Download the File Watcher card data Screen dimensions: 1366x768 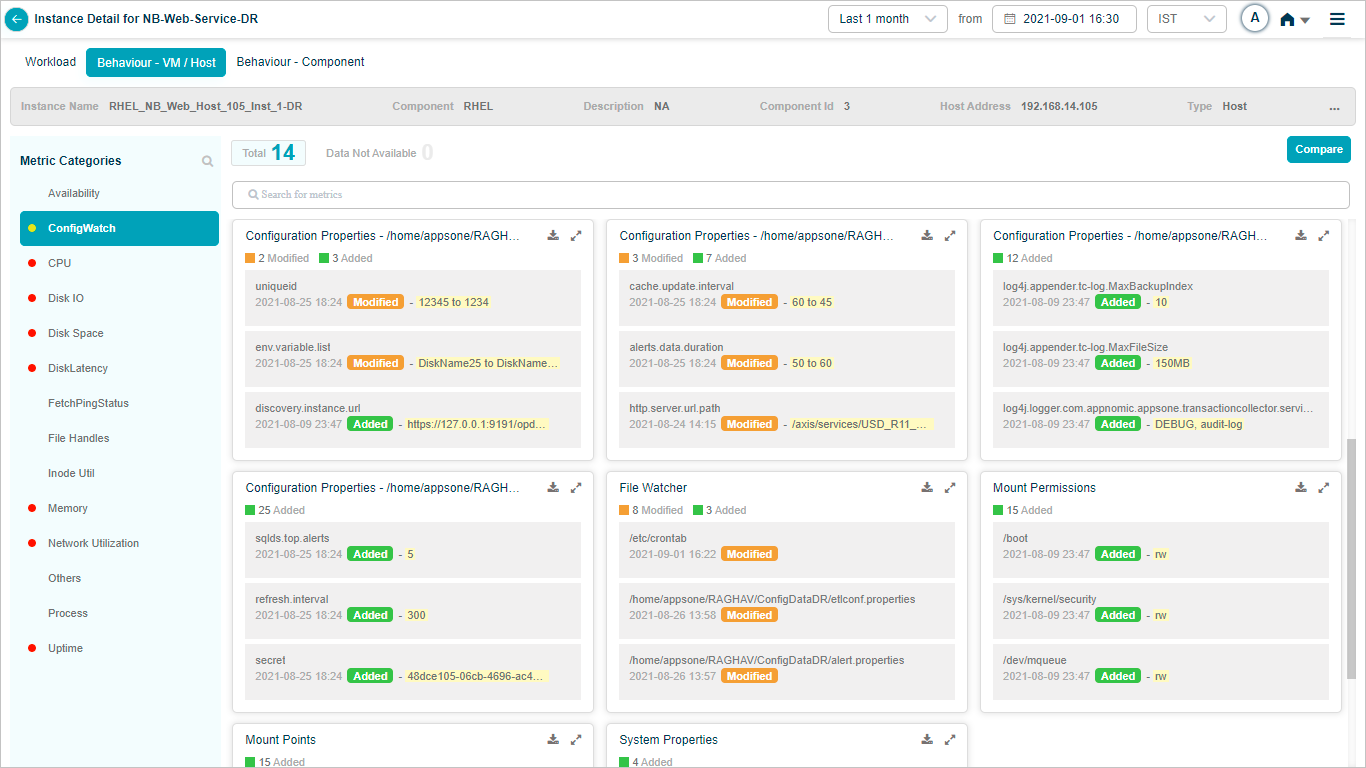927,488
